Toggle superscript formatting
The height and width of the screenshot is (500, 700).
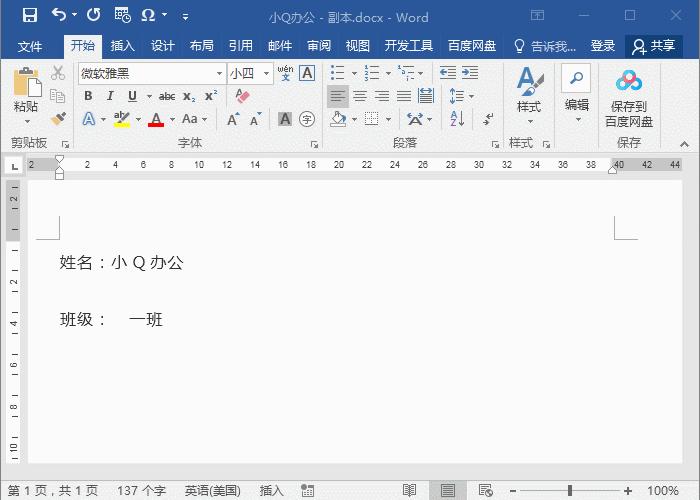click(x=211, y=96)
